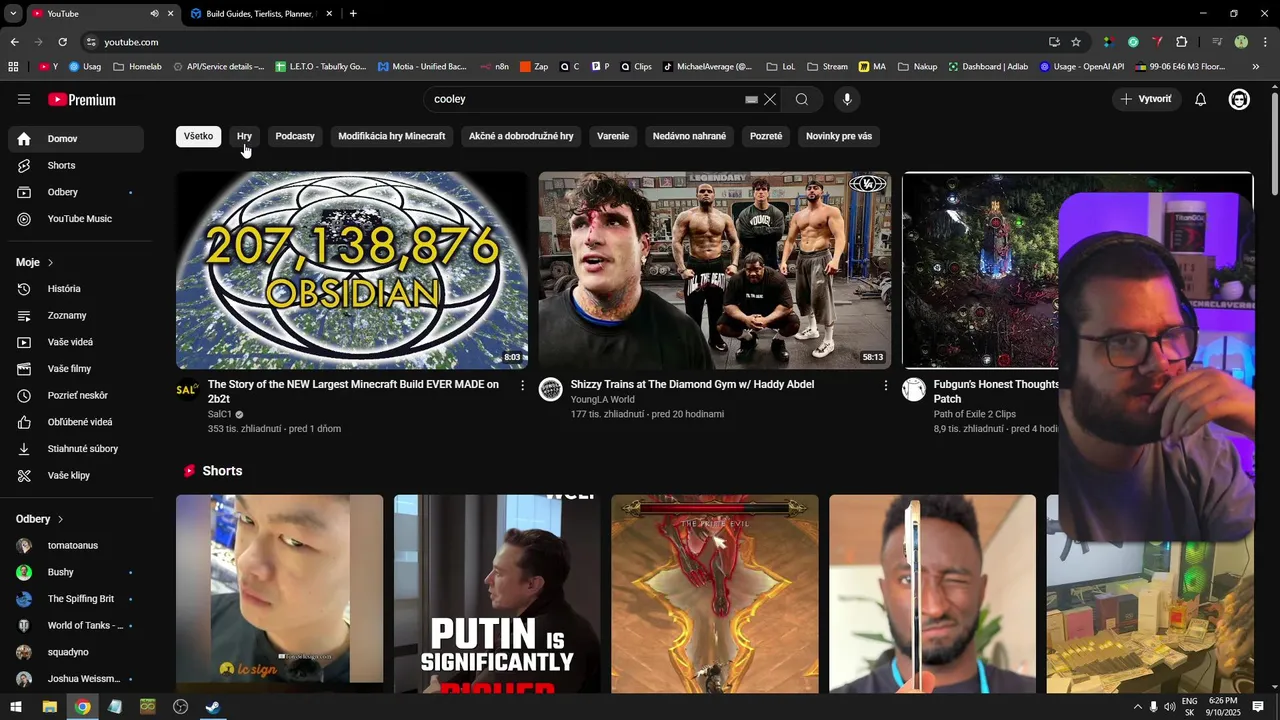Screen dimensions: 1280x720
Task: Expand the Moje section chevron
Action: (x=50, y=262)
